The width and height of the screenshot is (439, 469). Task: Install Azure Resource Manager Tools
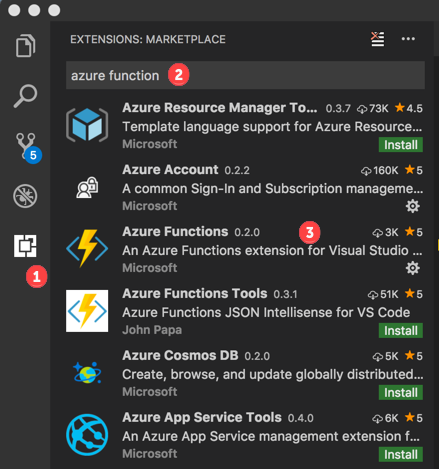pyautogui.click(x=401, y=145)
